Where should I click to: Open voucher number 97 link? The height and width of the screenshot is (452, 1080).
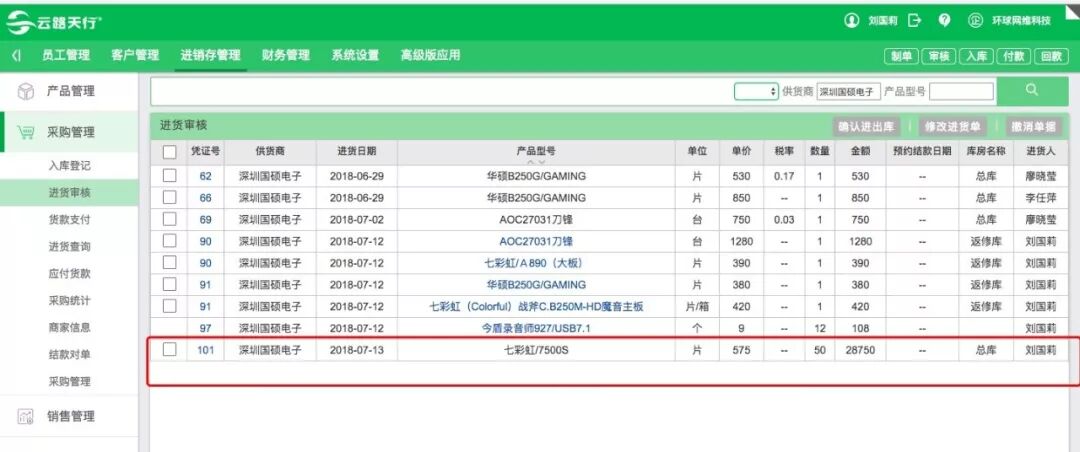coord(205,328)
